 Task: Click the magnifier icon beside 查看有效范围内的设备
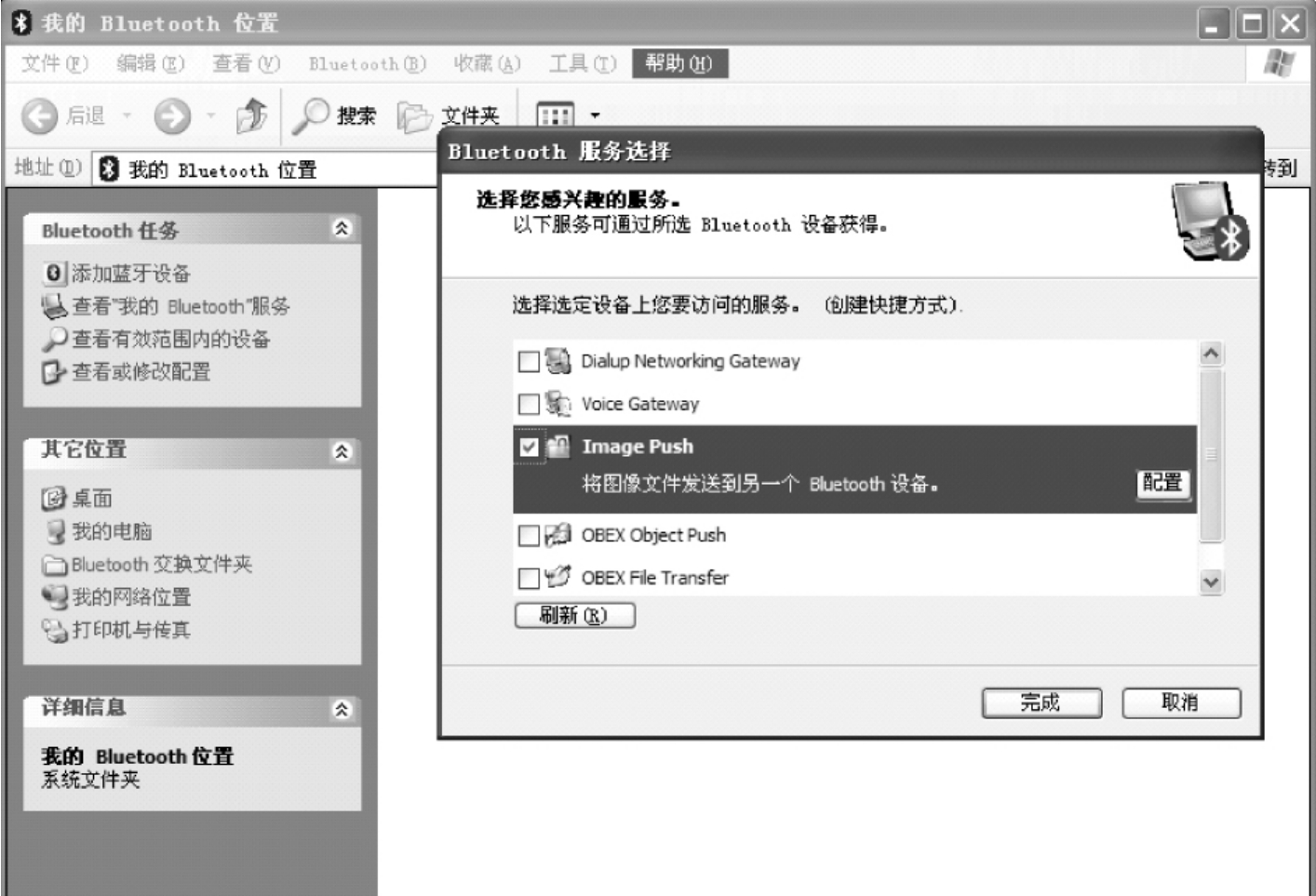coord(55,339)
